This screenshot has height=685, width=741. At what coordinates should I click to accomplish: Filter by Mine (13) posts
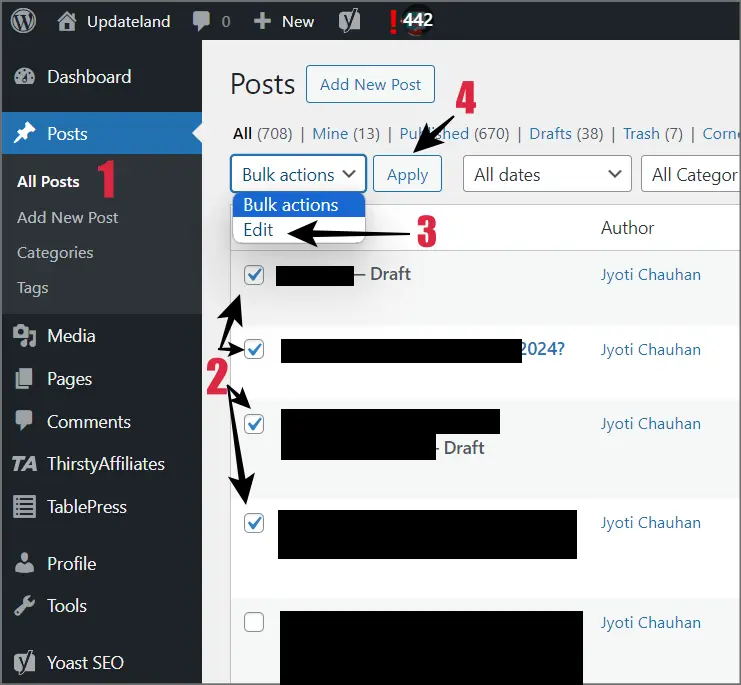[x=346, y=134]
